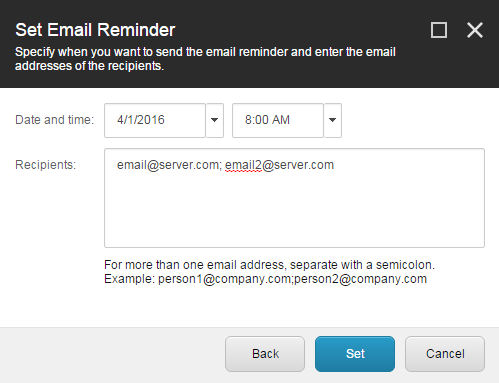Click the underlined email2 word in recipients
Image resolution: width=499 pixels, height=383 pixels.
pyautogui.click(x=243, y=165)
